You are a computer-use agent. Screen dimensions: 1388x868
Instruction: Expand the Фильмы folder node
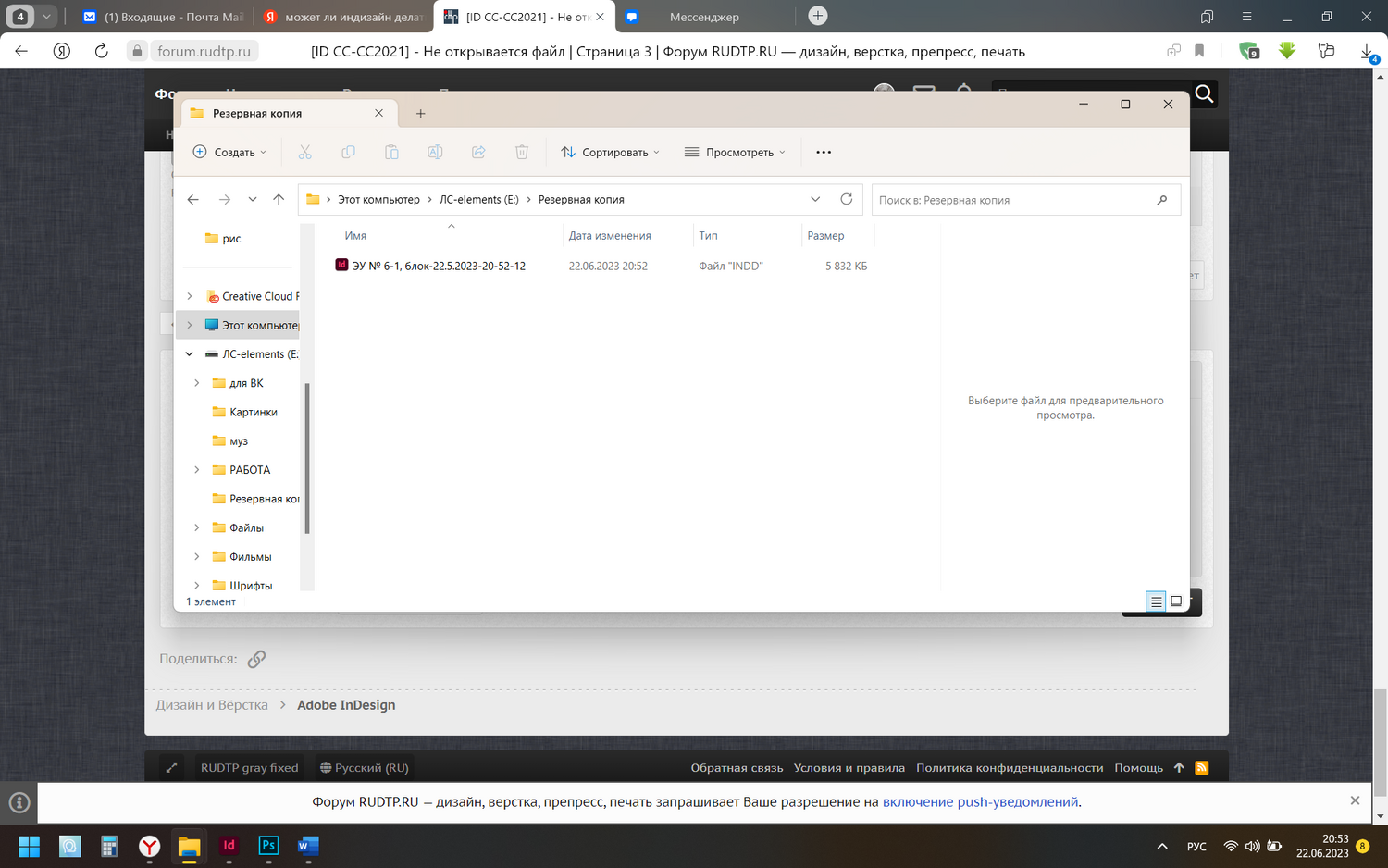(x=196, y=557)
